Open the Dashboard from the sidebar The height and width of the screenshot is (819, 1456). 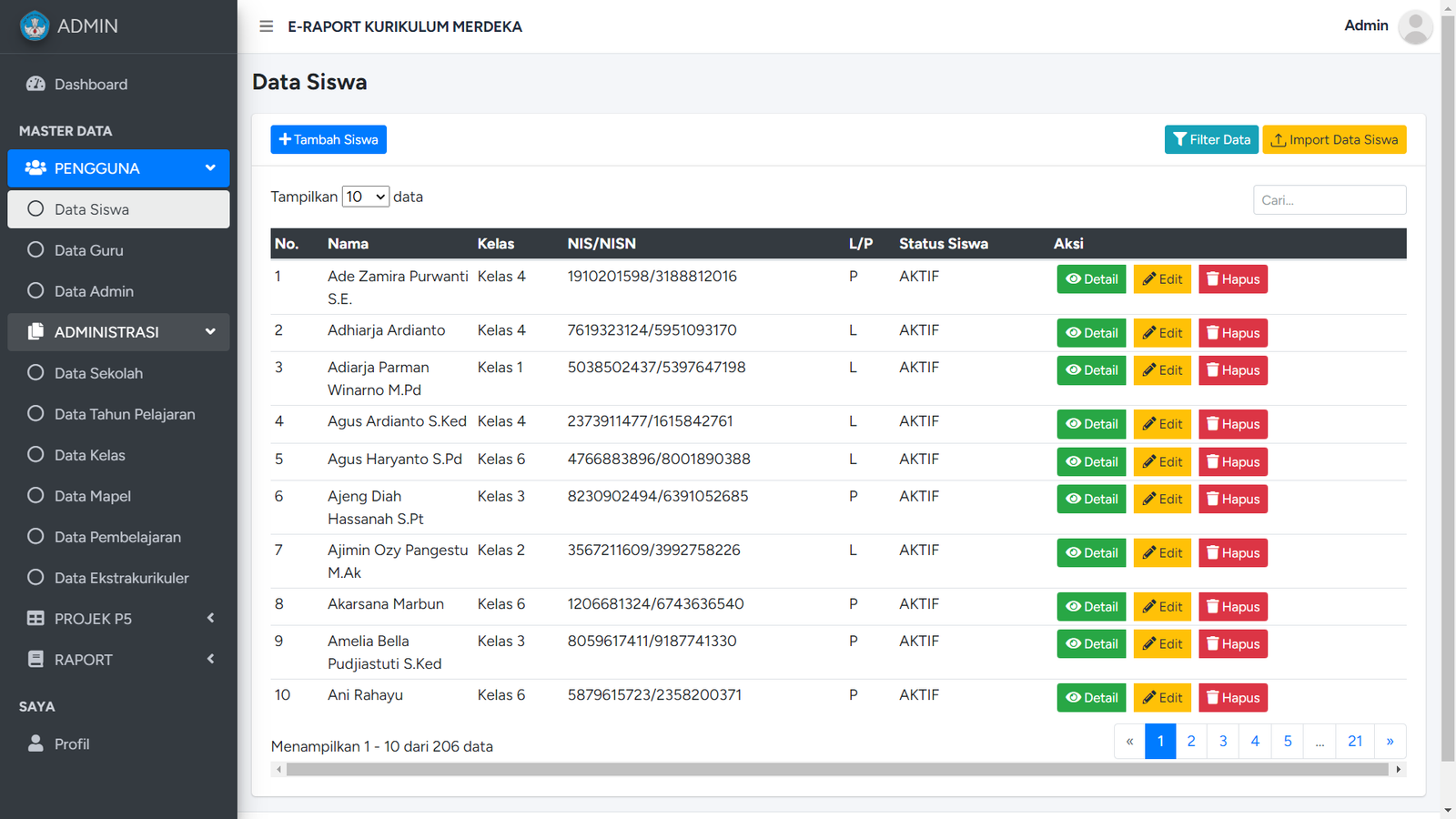coord(90,85)
